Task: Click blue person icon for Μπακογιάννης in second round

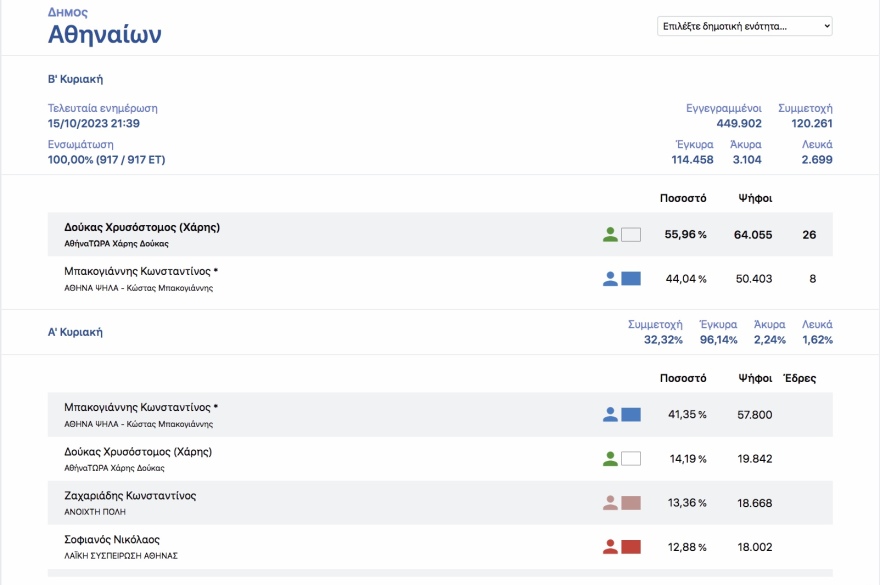Action: click(610, 279)
